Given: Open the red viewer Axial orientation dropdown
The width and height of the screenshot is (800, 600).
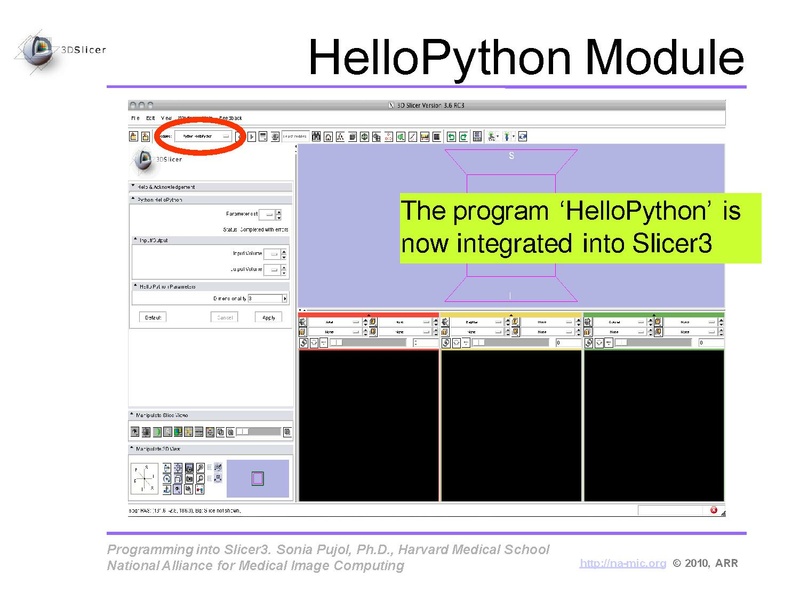Looking at the screenshot, I should click(x=335, y=322).
